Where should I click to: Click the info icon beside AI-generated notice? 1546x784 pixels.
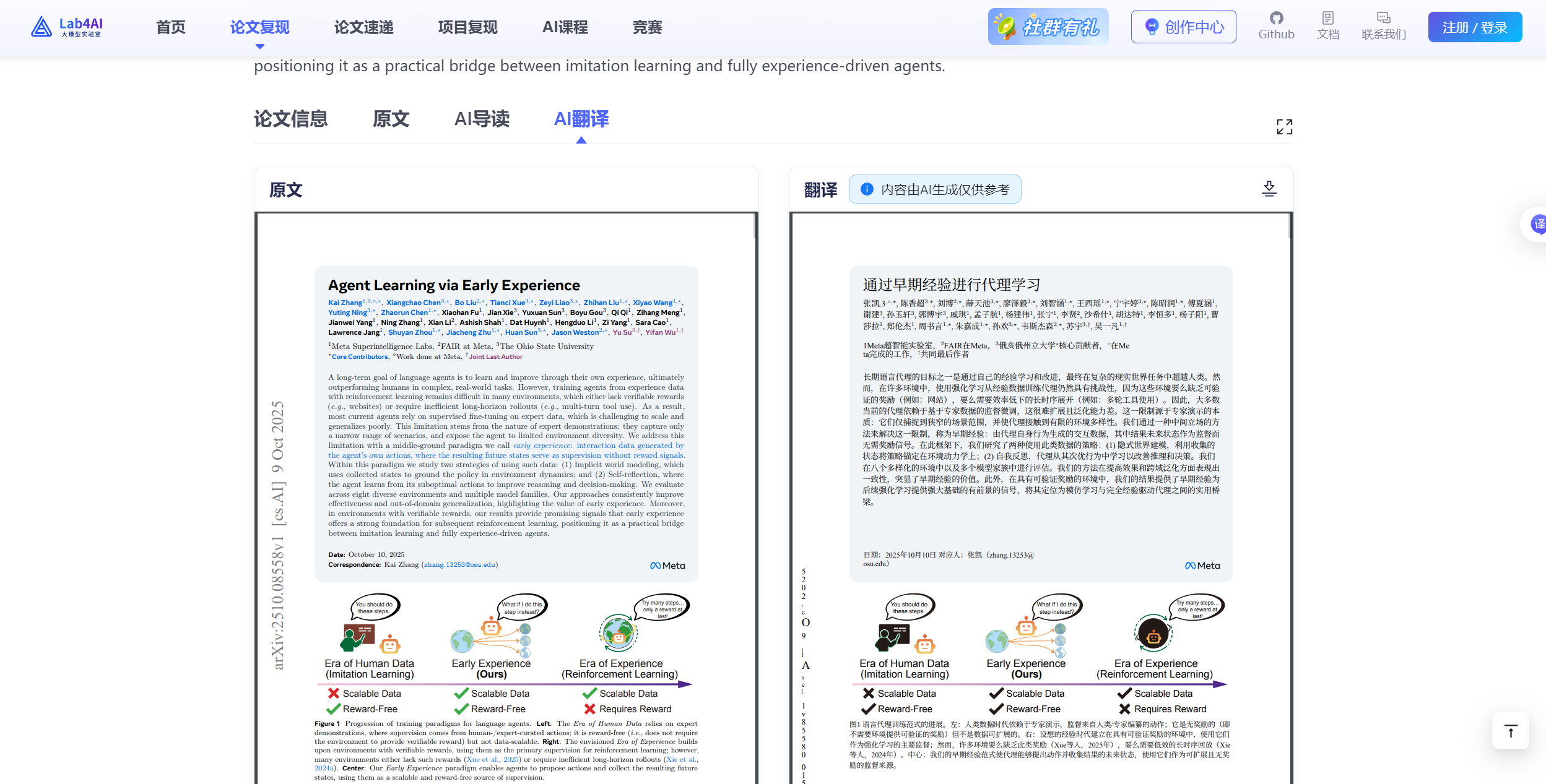pos(866,189)
